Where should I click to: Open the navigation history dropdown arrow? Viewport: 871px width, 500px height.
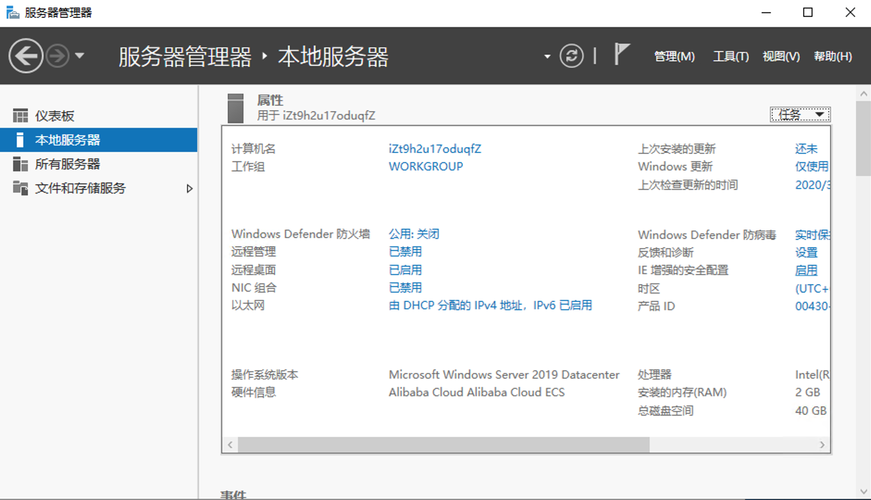tap(80, 56)
